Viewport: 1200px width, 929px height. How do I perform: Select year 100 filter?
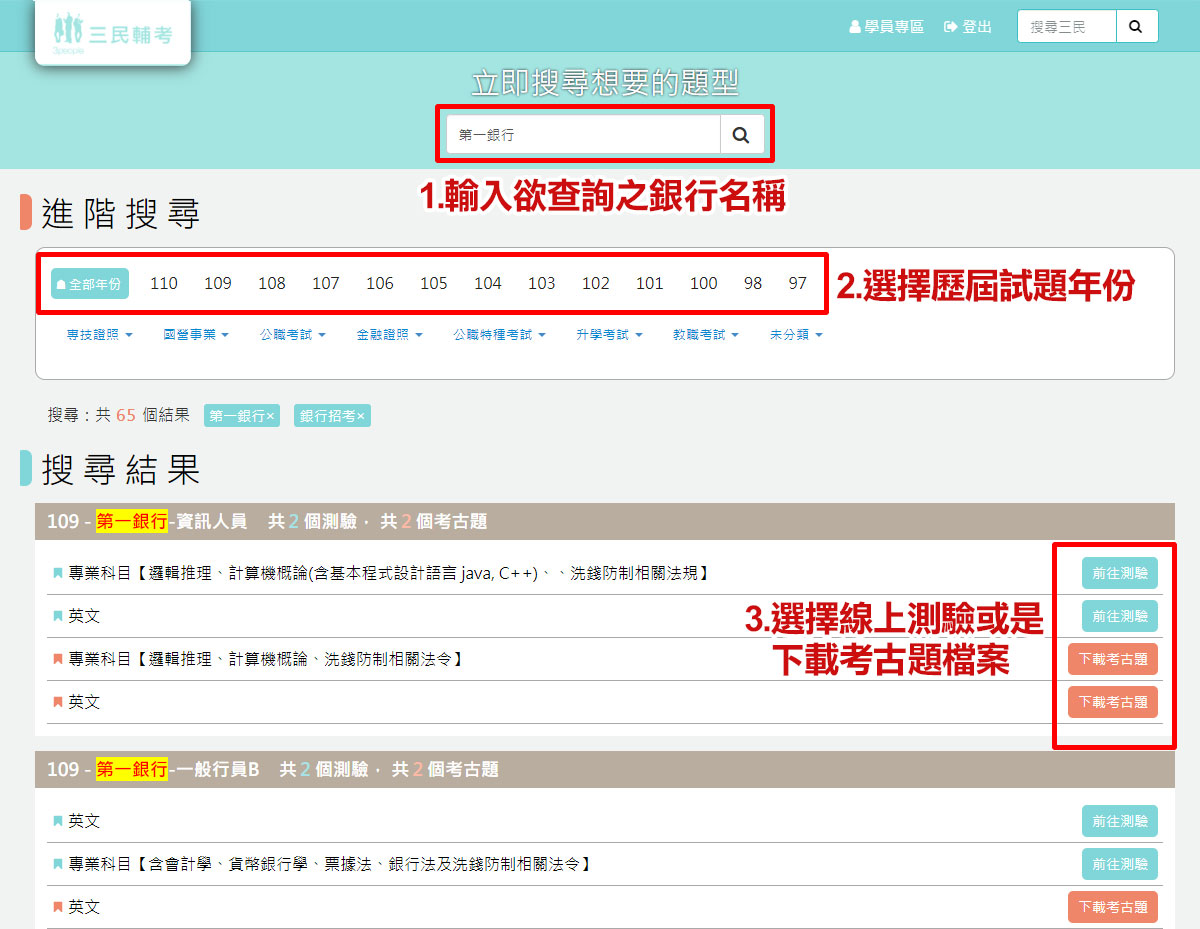point(704,284)
